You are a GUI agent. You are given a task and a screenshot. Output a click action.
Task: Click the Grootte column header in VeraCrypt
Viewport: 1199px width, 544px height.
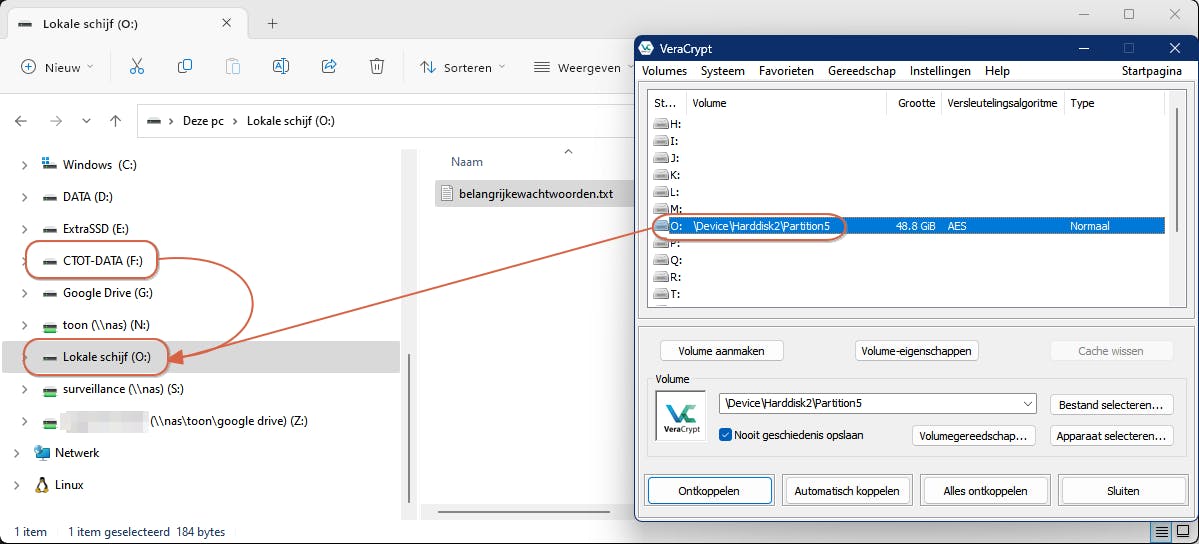[913, 103]
